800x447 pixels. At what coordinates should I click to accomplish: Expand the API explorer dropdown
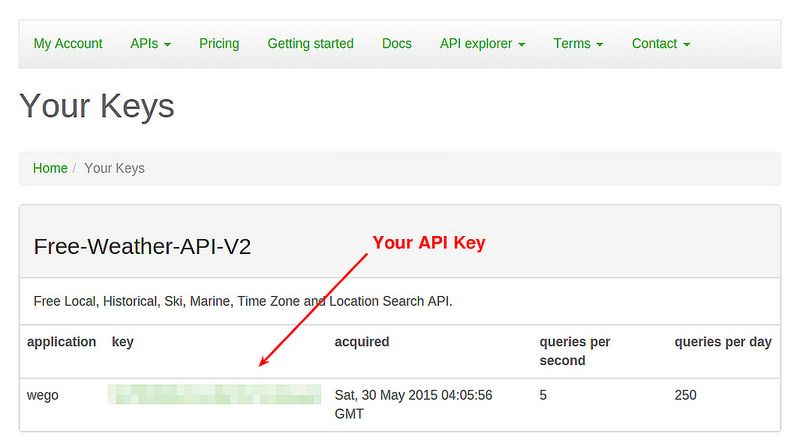(x=482, y=44)
